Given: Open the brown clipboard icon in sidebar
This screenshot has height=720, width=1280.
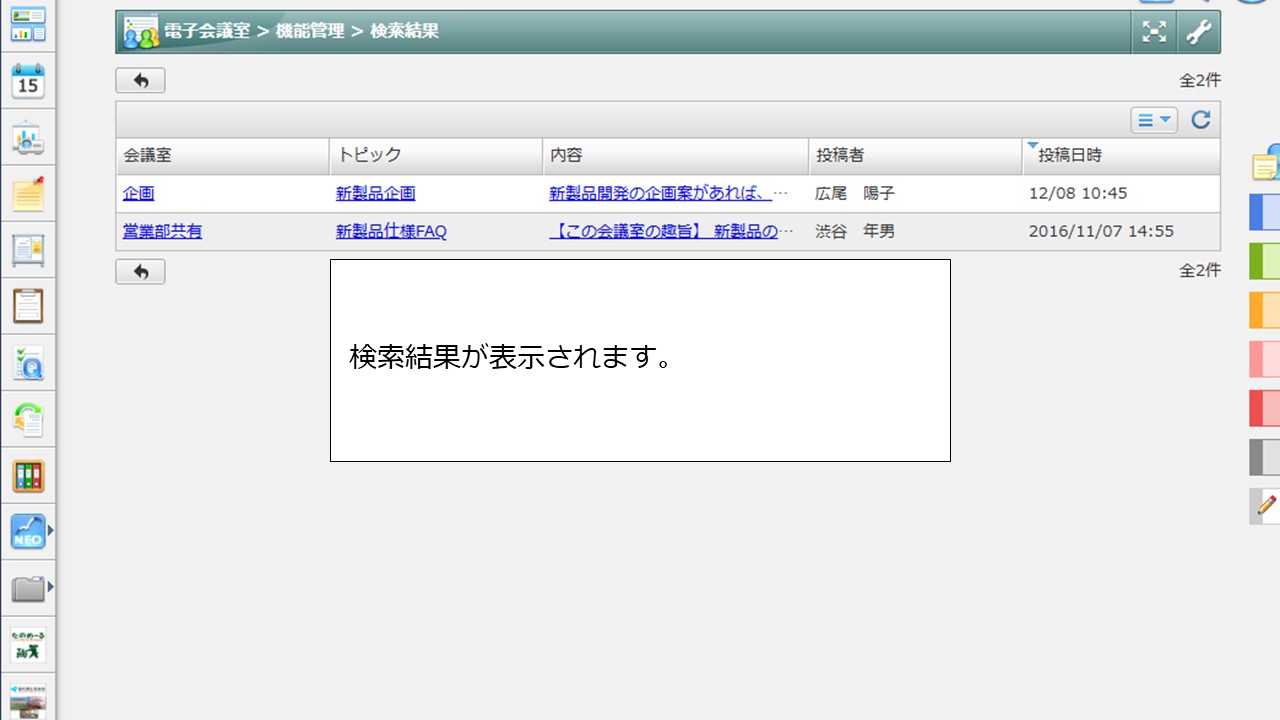Looking at the screenshot, I should tap(28, 306).
